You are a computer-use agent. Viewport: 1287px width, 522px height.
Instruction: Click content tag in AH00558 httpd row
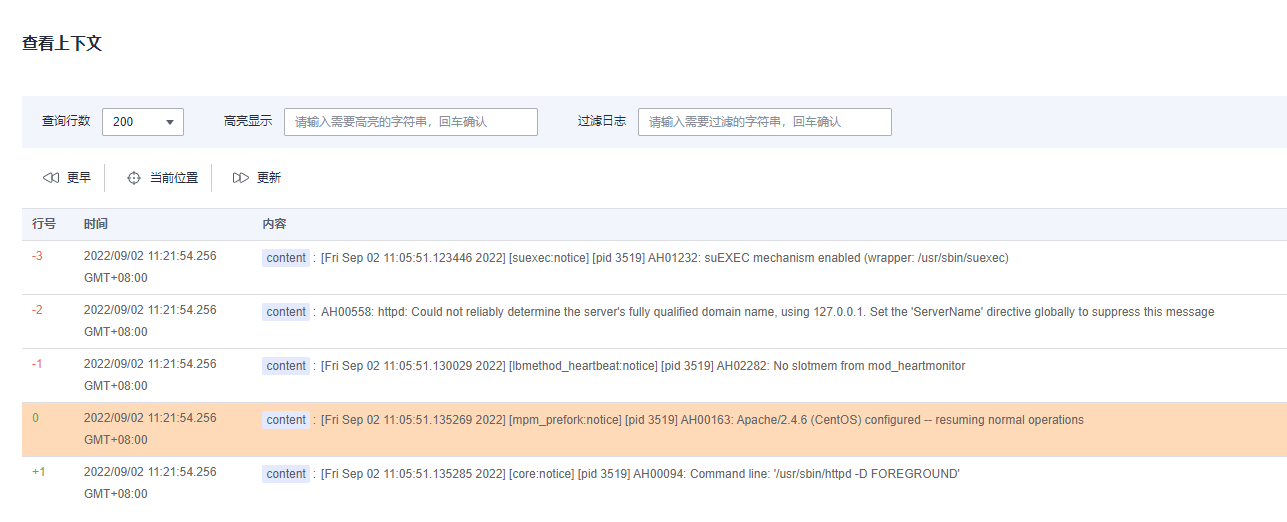(x=286, y=312)
